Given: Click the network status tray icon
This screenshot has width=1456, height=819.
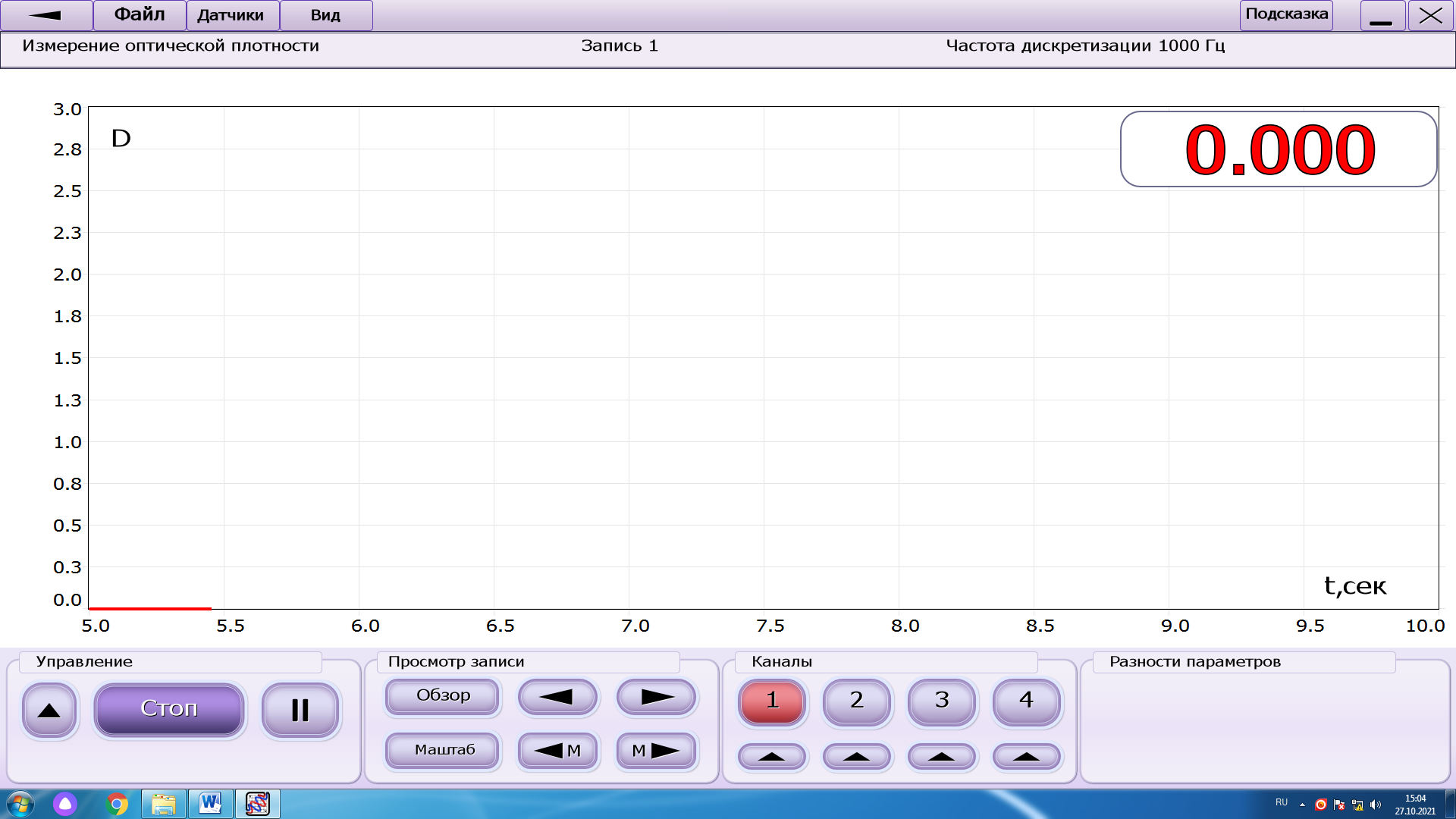Looking at the screenshot, I should click(1357, 805).
